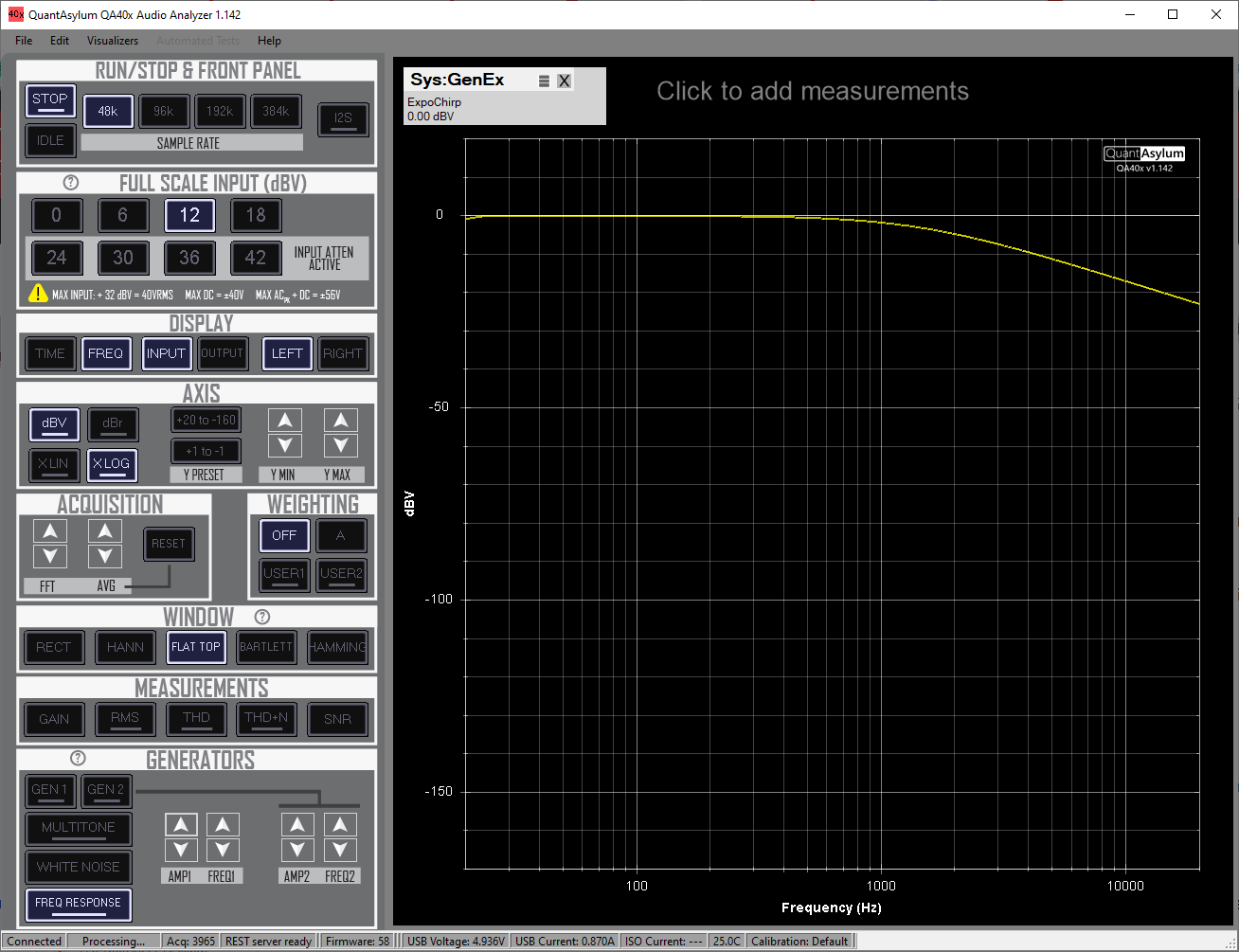
Task: Decrease averaging with AVG down arrow
Action: click(x=105, y=556)
